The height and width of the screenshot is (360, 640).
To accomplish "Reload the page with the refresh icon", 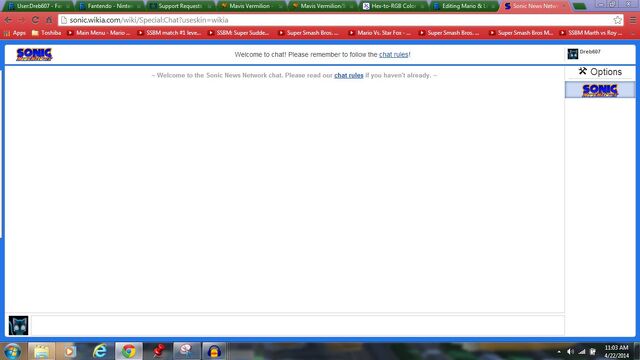I will (x=35, y=20).
